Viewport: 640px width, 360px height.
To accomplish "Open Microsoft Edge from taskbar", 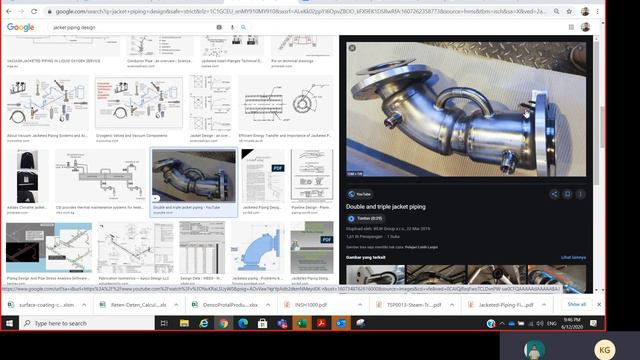I will pyautogui.click(x=243, y=323).
